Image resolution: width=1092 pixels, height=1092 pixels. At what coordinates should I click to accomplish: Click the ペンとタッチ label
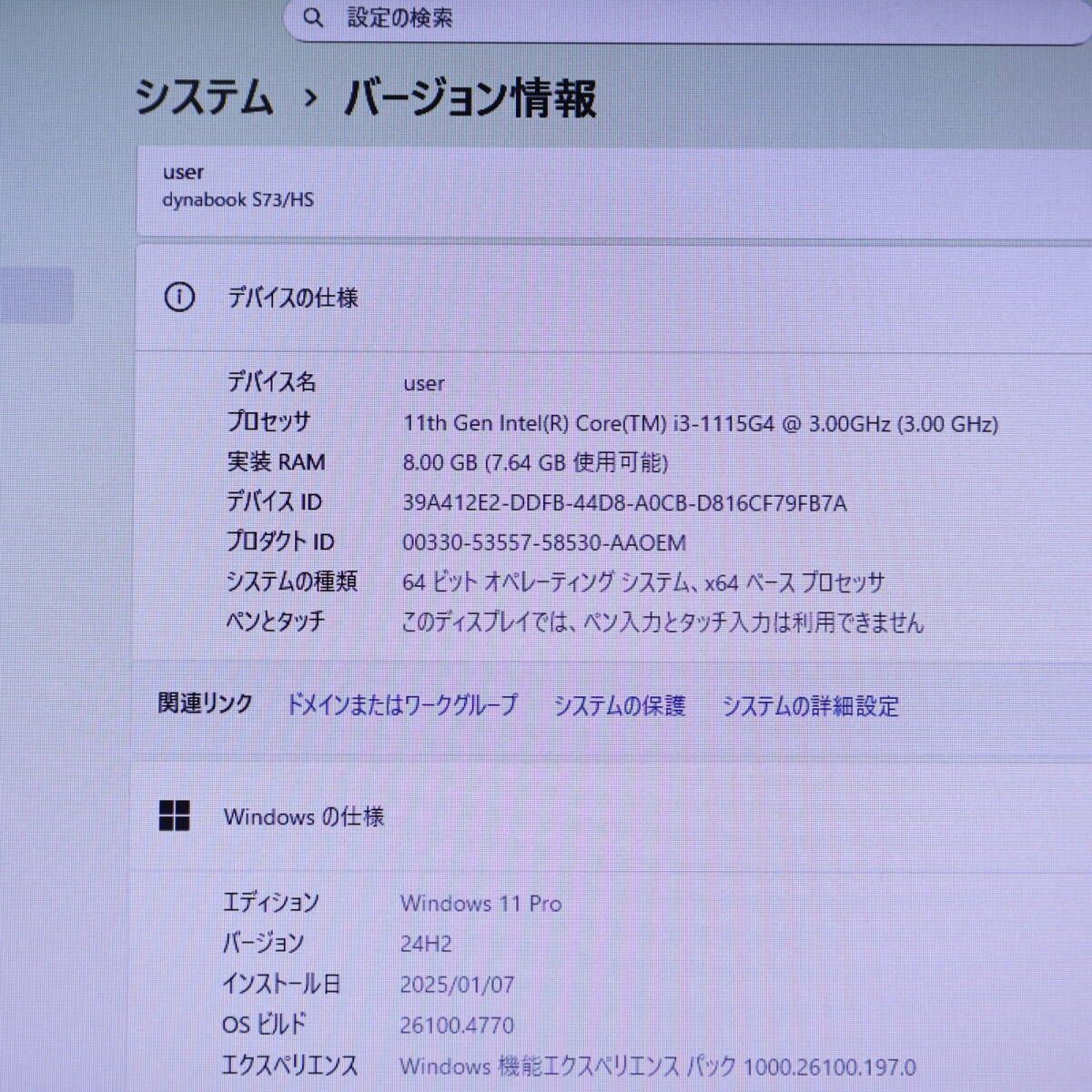pyautogui.click(x=276, y=622)
